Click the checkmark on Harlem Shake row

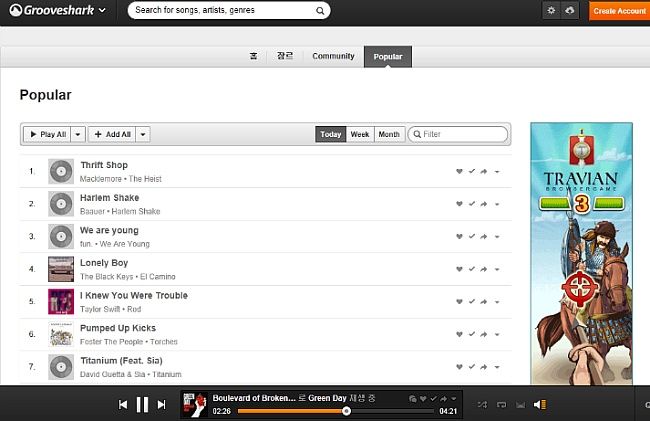coord(472,204)
